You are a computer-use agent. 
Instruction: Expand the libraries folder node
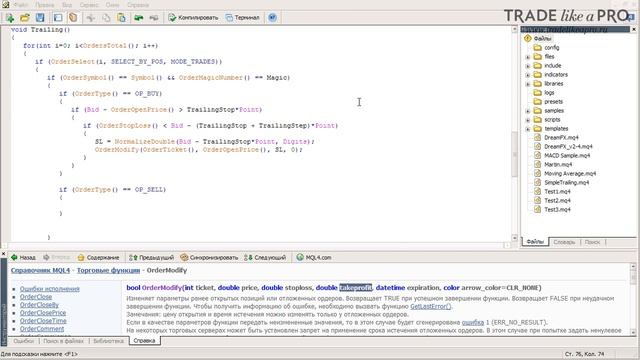click(x=527, y=84)
